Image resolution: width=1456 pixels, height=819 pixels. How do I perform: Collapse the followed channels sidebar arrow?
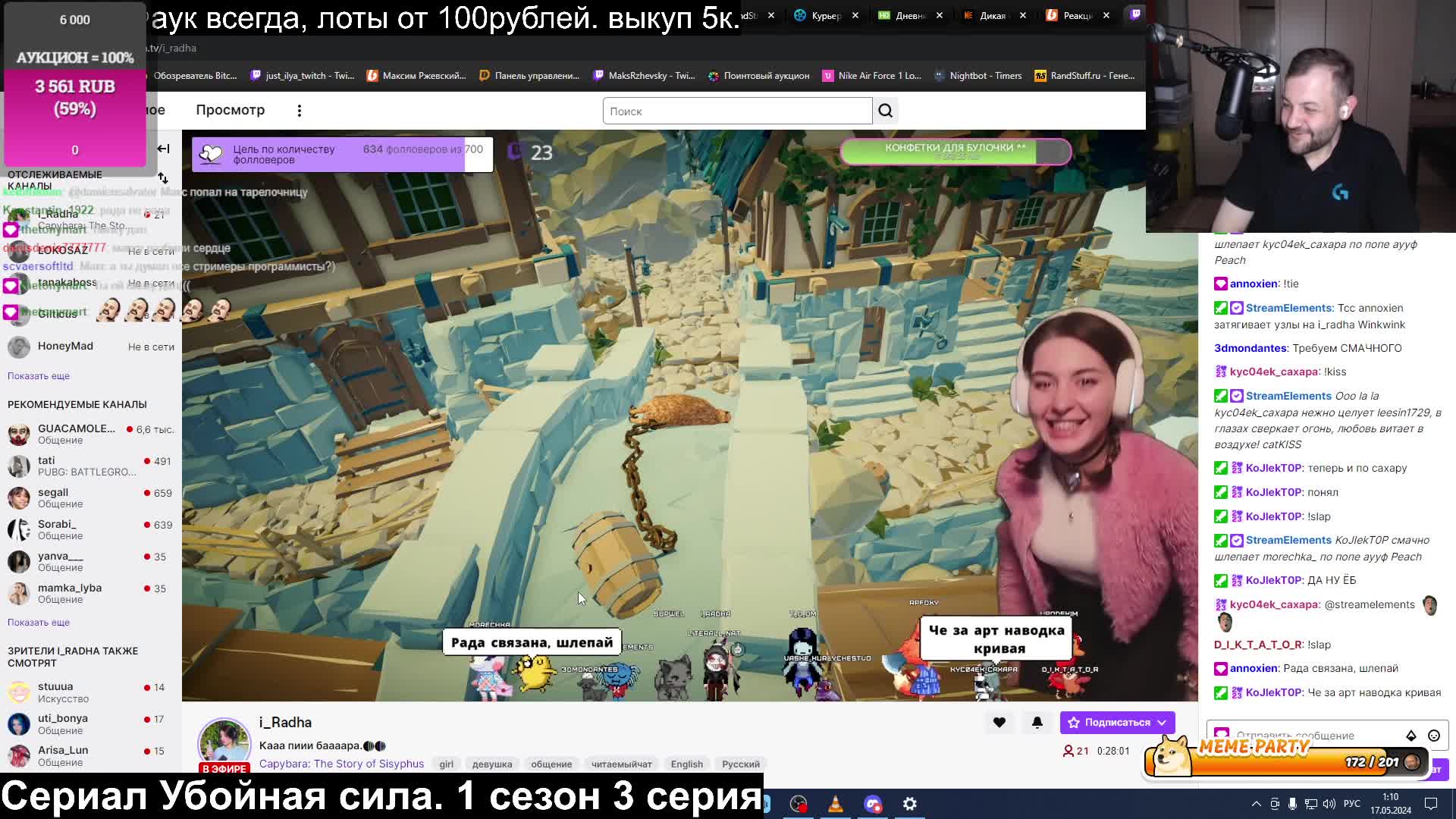(x=163, y=149)
